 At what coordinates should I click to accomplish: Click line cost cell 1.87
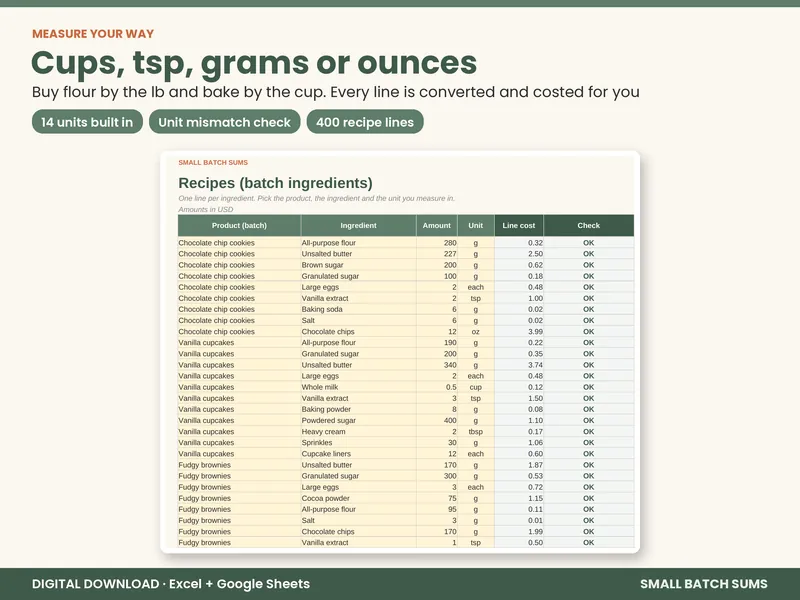pyautogui.click(x=519, y=465)
